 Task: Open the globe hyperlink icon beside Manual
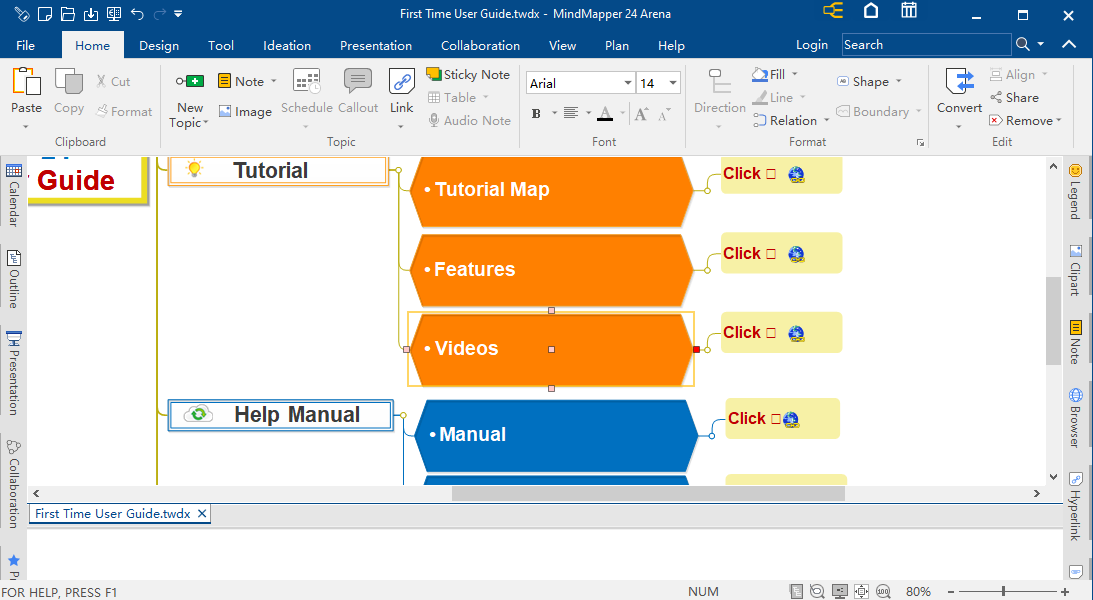(x=790, y=420)
